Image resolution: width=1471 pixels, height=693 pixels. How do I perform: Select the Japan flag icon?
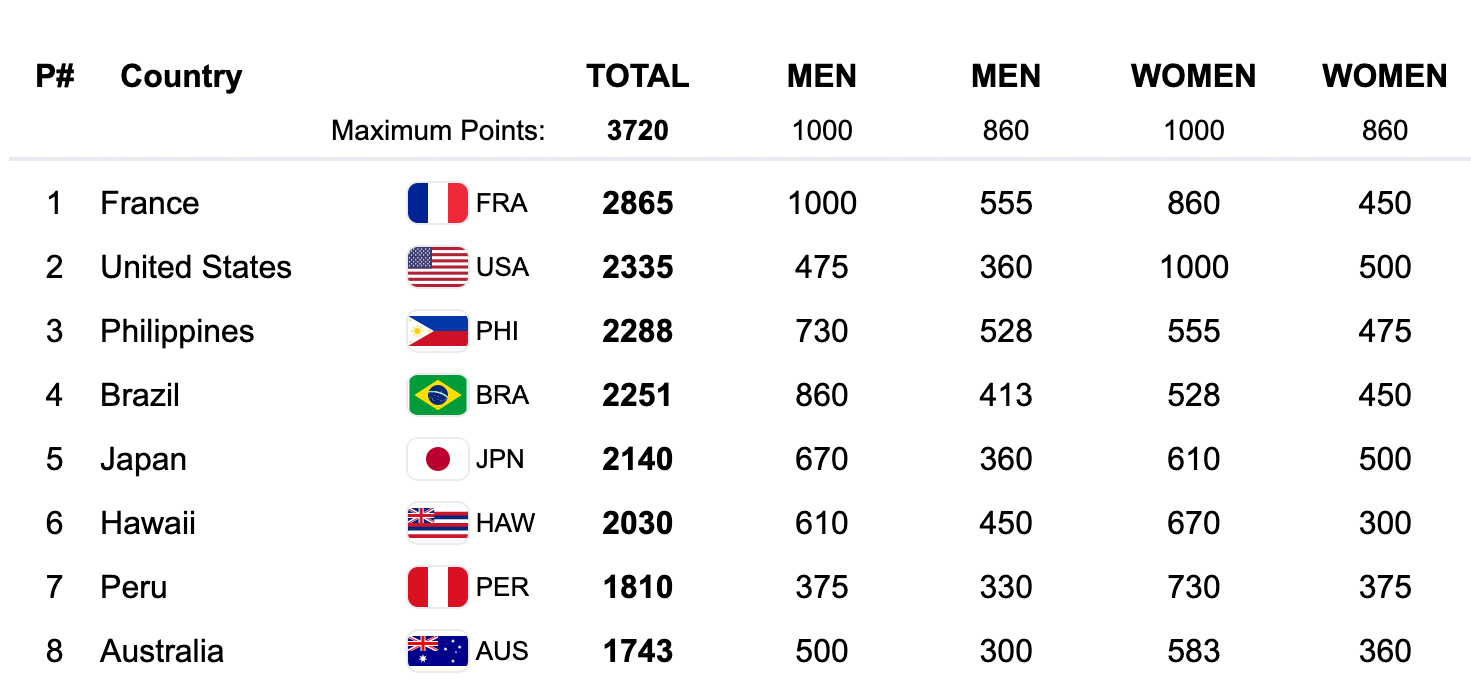click(438, 460)
